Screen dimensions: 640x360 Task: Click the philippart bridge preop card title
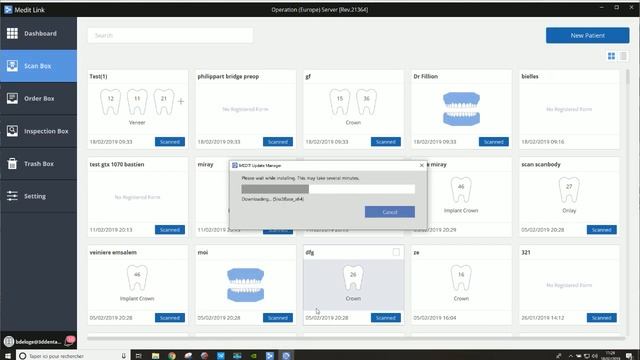click(228, 76)
